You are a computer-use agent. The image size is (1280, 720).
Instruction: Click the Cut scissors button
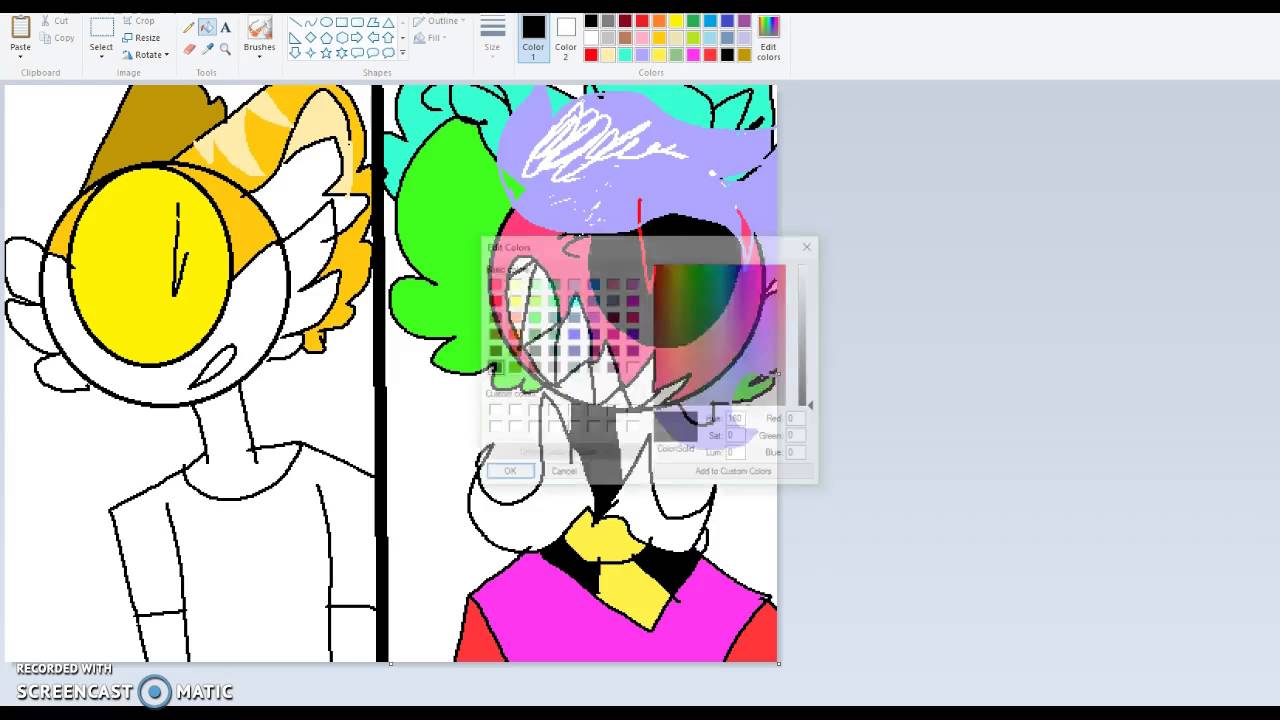(x=54, y=21)
